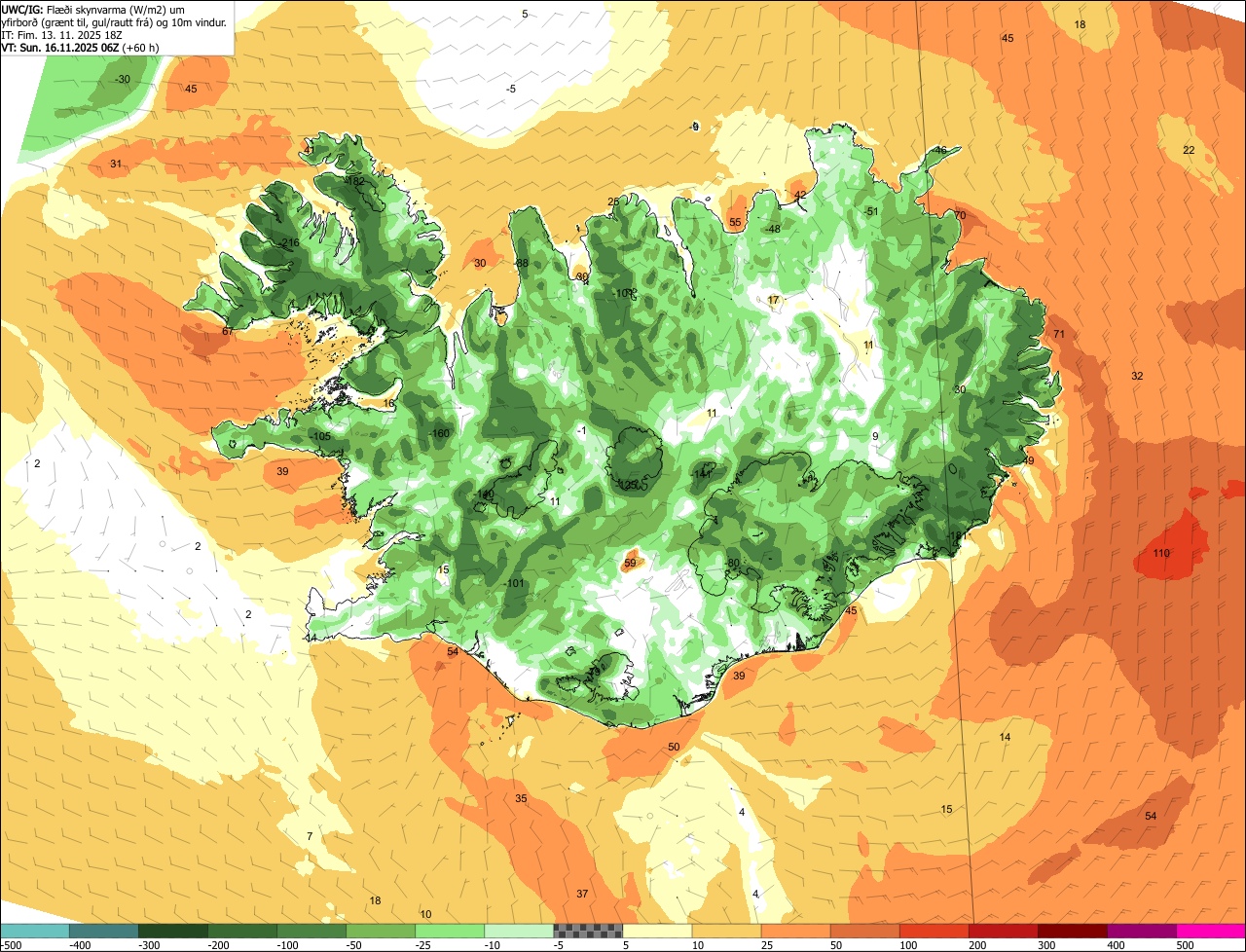The width and height of the screenshot is (1246, 952).
Task: Click the -30 value in the green area
Action: [x=122, y=79]
